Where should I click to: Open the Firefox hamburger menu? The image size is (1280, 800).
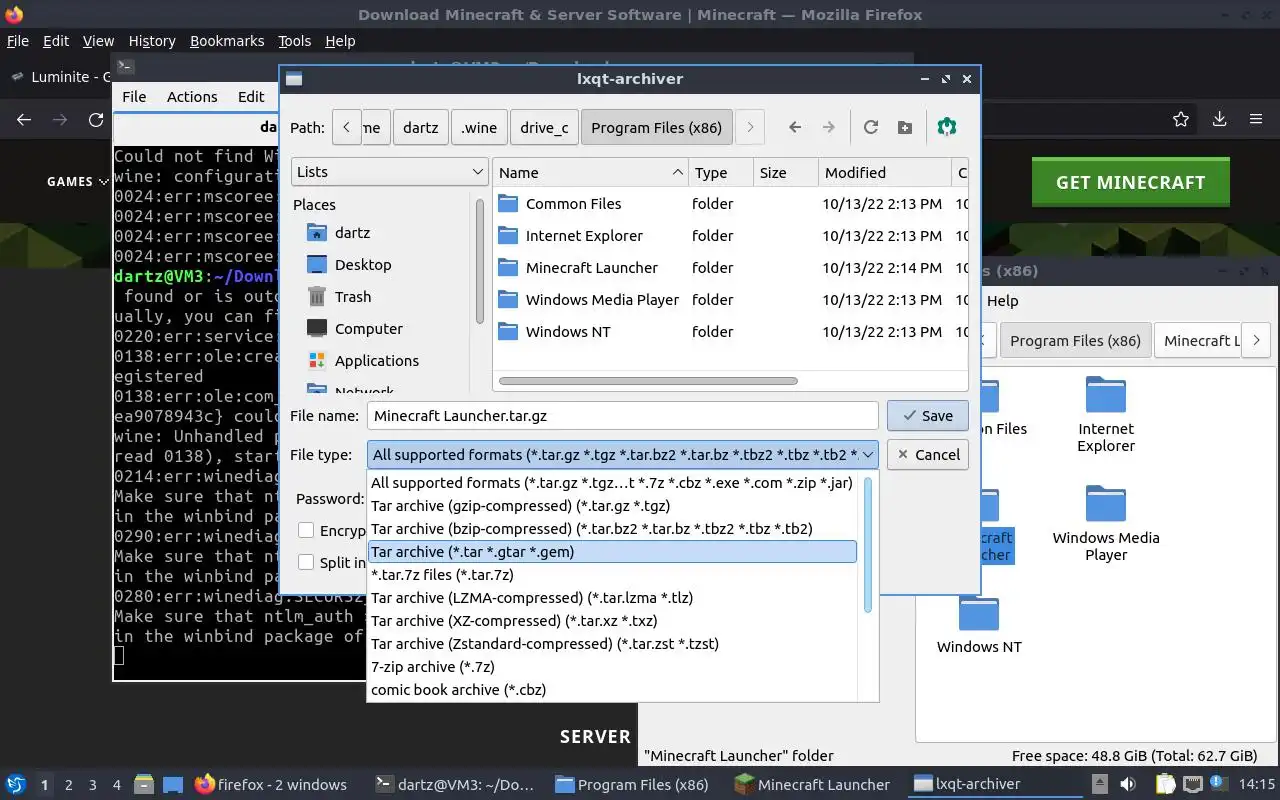tap(1256, 119)
